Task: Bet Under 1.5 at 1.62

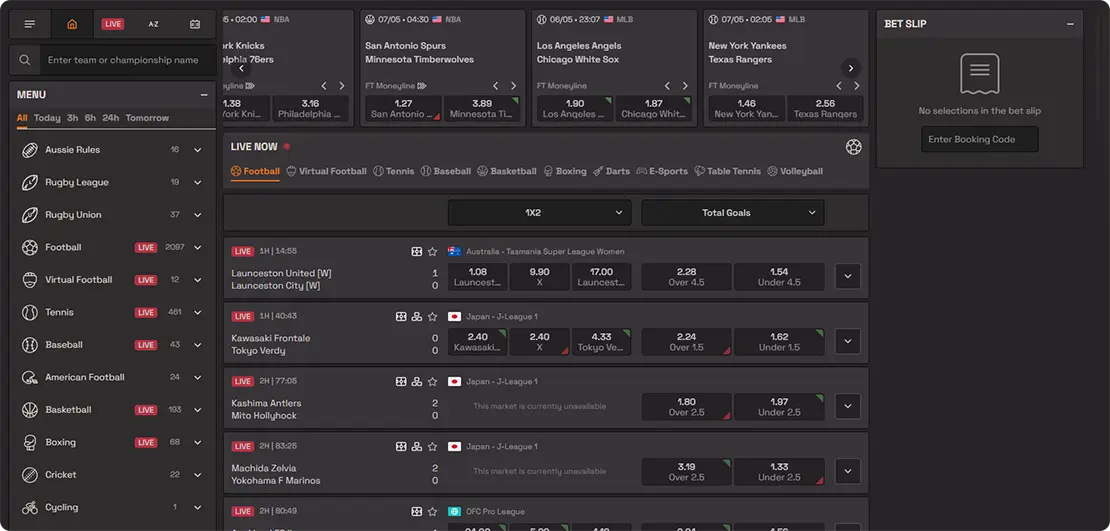Action: [x=779, y=342]
